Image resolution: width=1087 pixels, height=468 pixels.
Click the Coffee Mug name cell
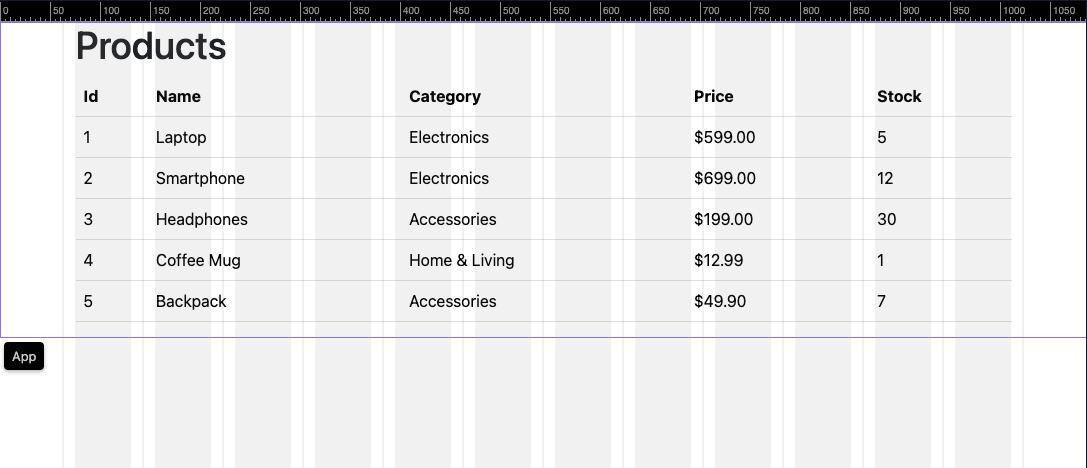tap(198, 261)
